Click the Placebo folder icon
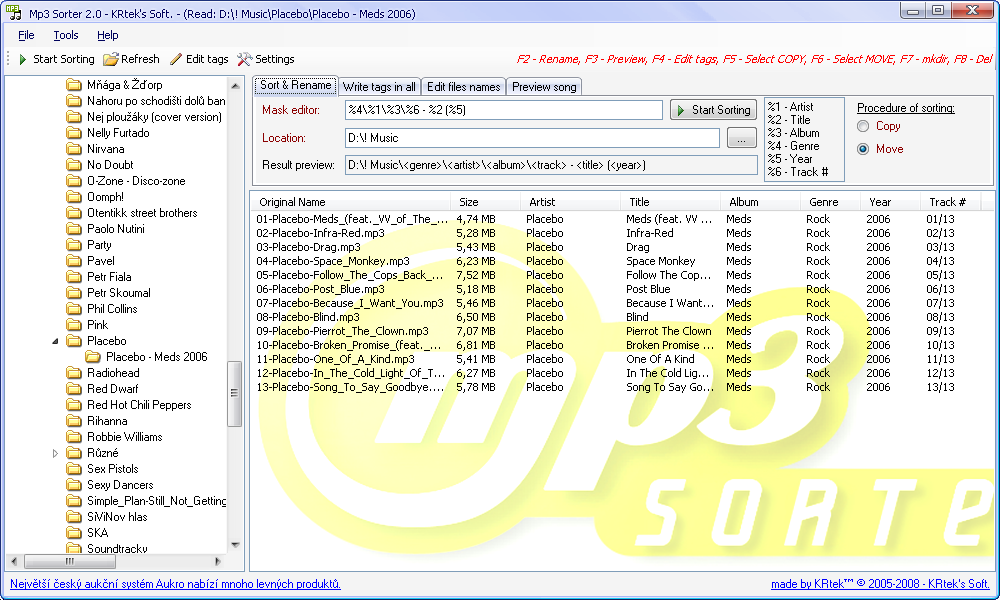The height and width of the screenshot is (600, 1000). point(74,341)
